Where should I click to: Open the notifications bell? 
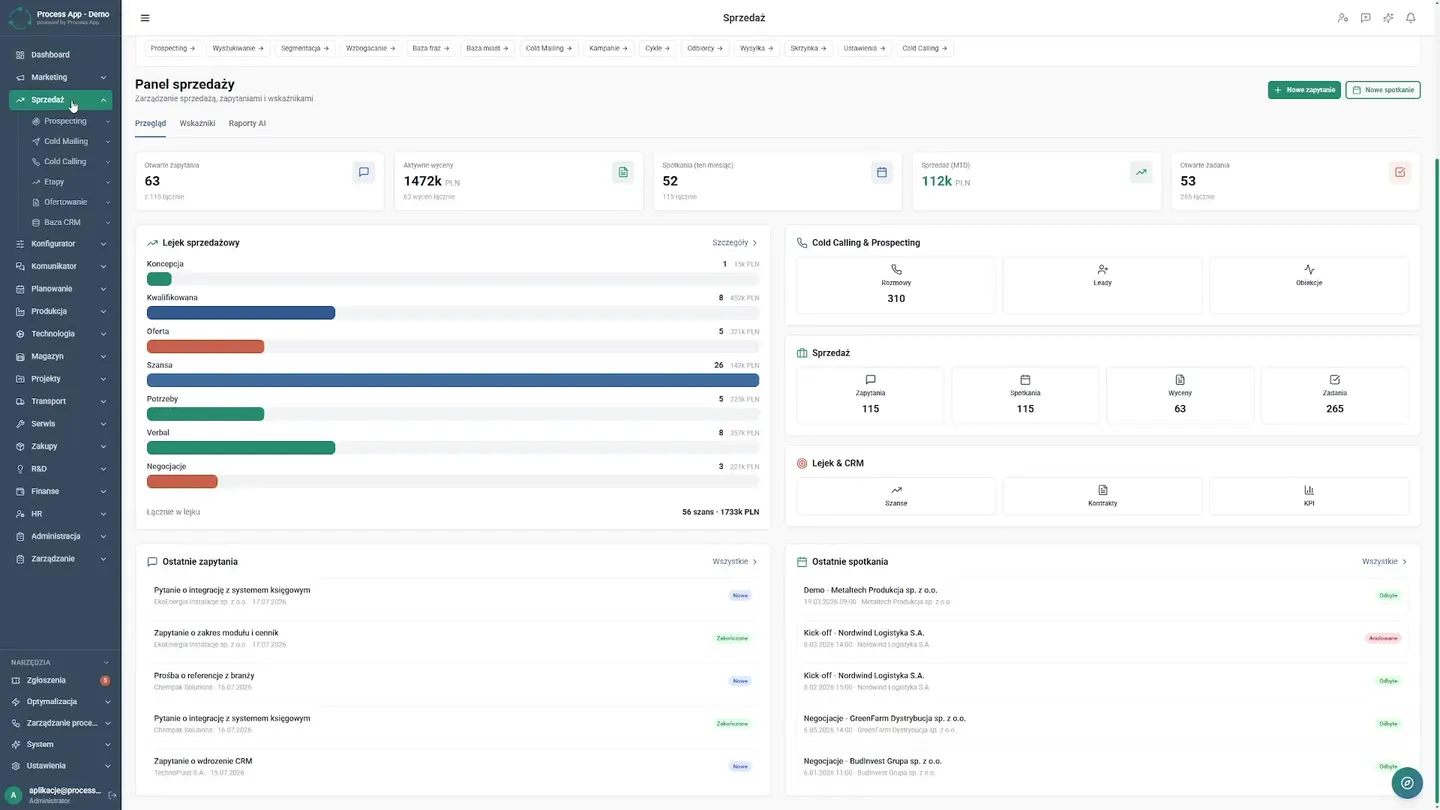tap(1411, 18)
